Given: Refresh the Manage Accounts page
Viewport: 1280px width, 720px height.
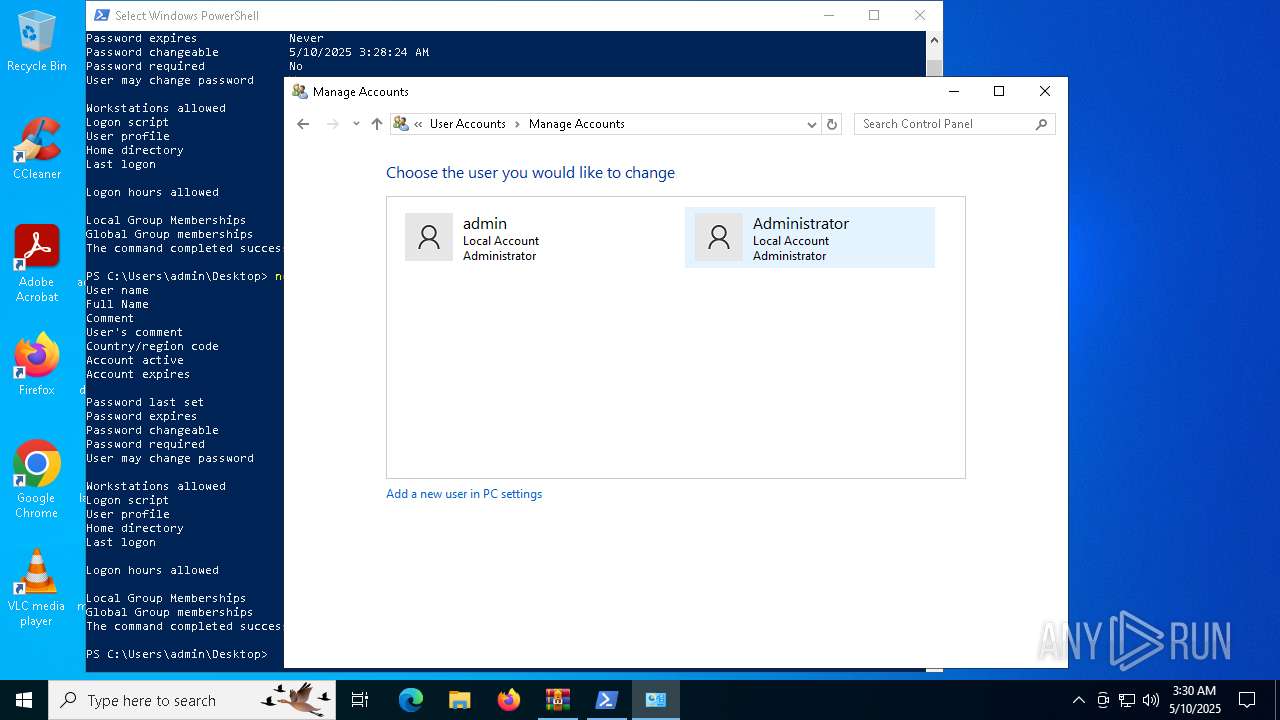Looking at the screenshot, I should (831, 124).
